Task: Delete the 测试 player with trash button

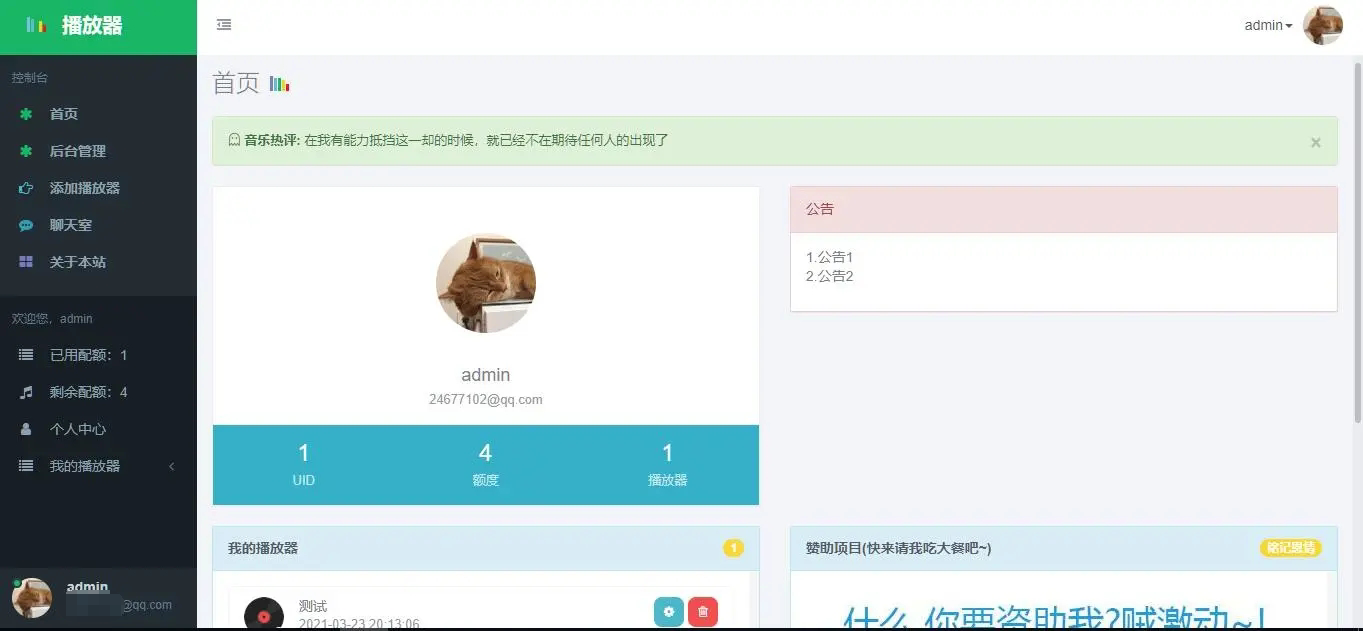Action: tap(703, 612)
